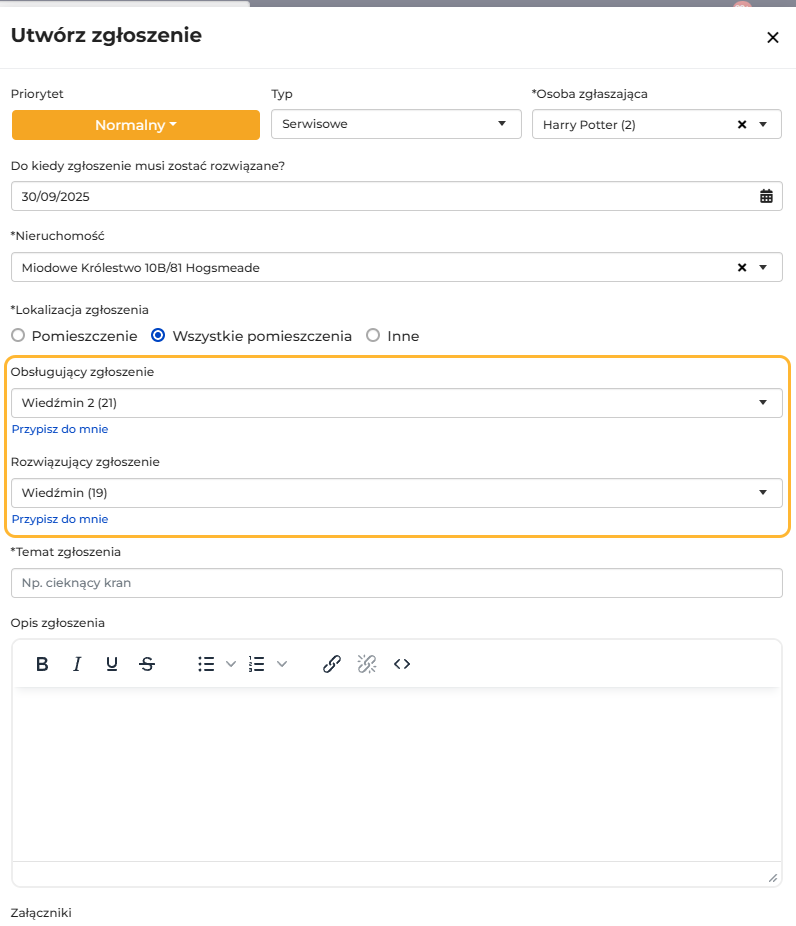Choose the Inne location option
Image resolution: width=796 pixels, height=926 pixels.
373,335
